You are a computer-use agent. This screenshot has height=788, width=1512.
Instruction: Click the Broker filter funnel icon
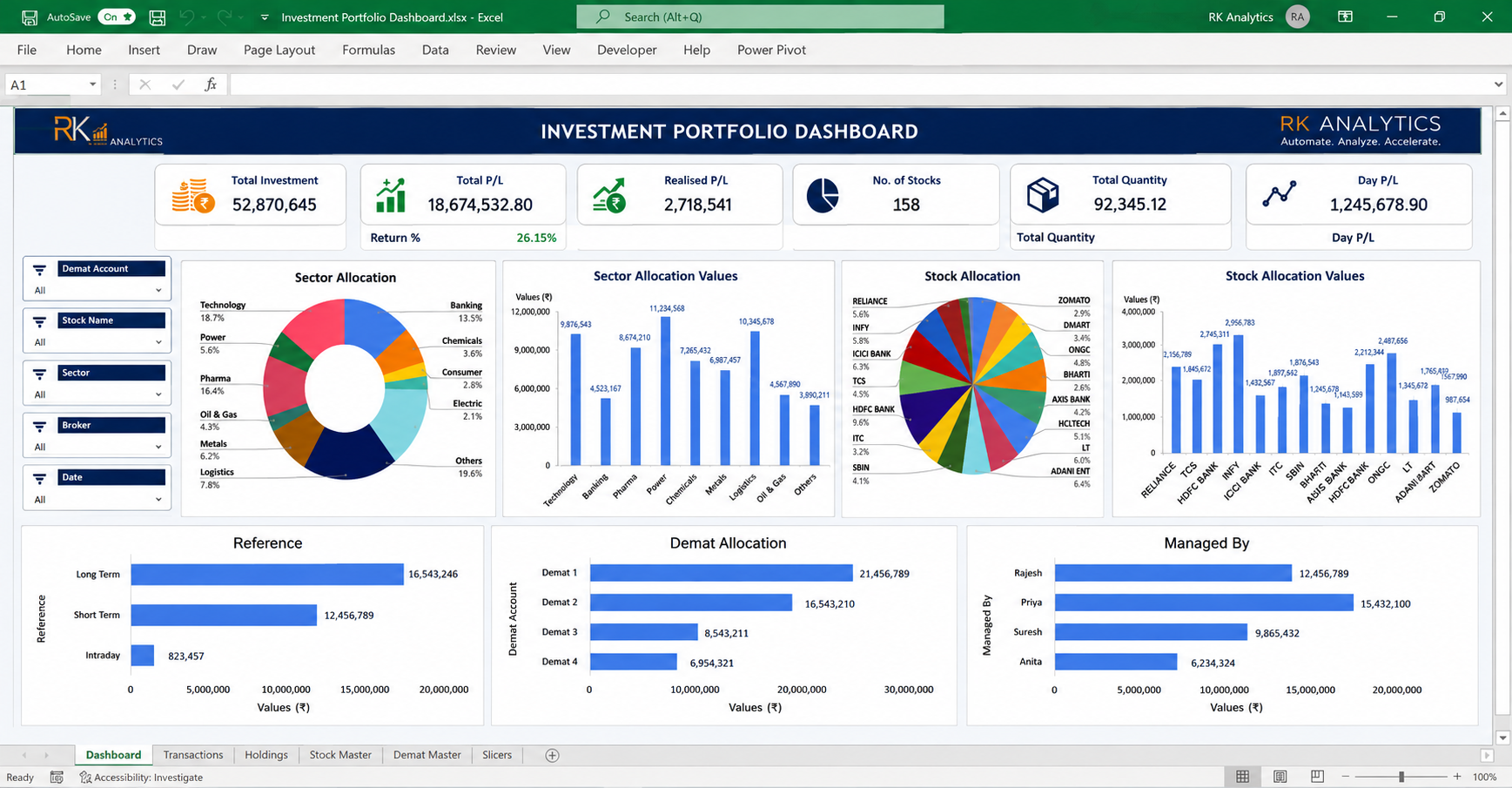tap(39, 426)
